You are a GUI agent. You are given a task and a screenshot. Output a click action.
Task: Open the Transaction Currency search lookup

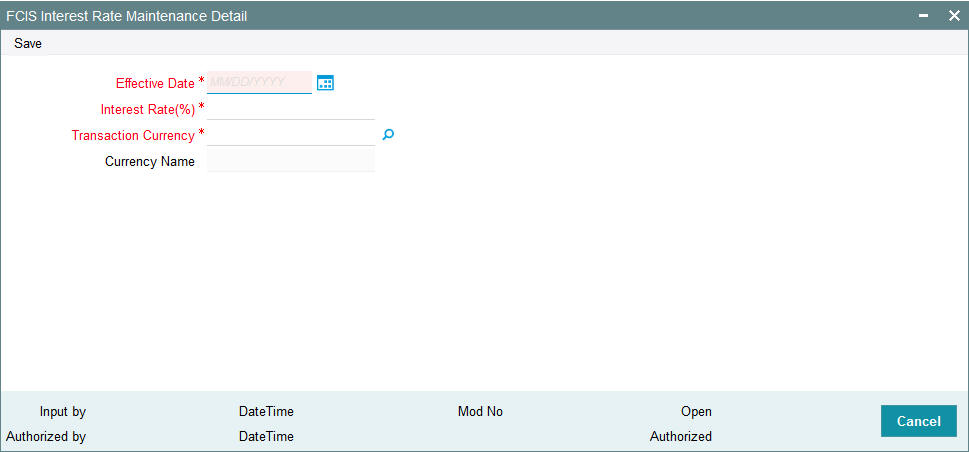(x=387, y=134)
